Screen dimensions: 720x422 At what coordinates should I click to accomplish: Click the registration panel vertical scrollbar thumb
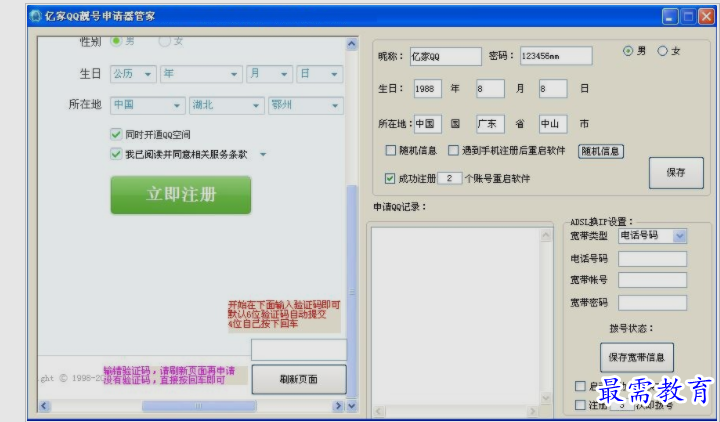(x=352, y=292)
